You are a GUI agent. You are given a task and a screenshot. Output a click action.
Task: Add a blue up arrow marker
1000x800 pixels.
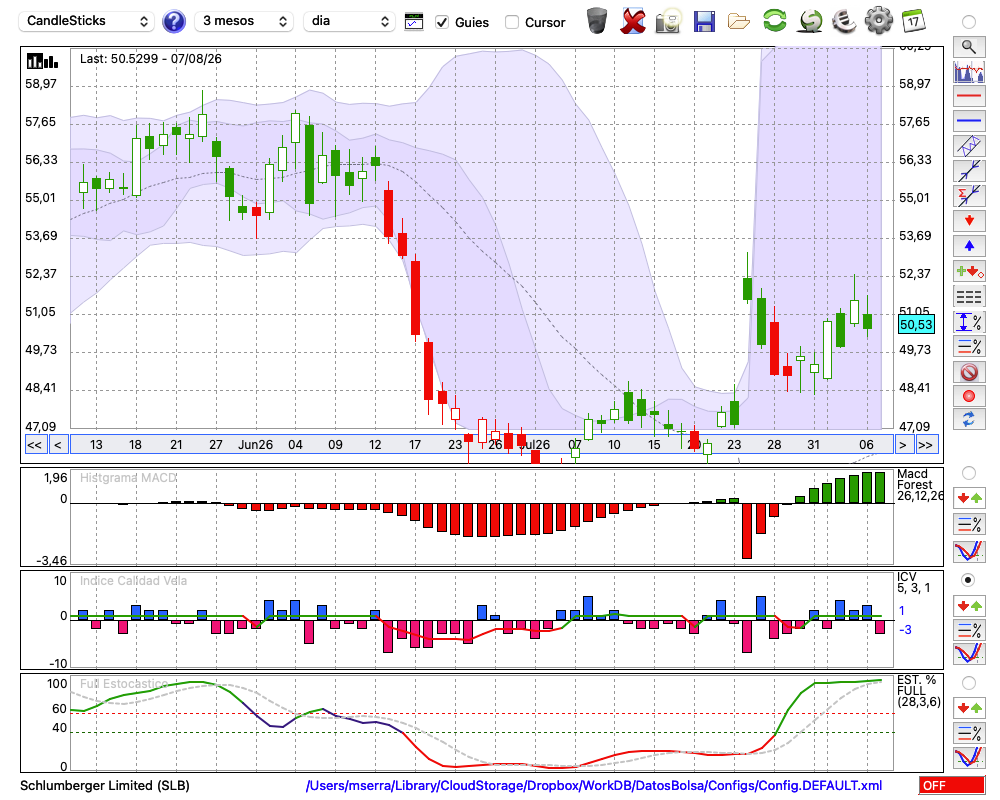pyautogui.click(x=969, y=246)
